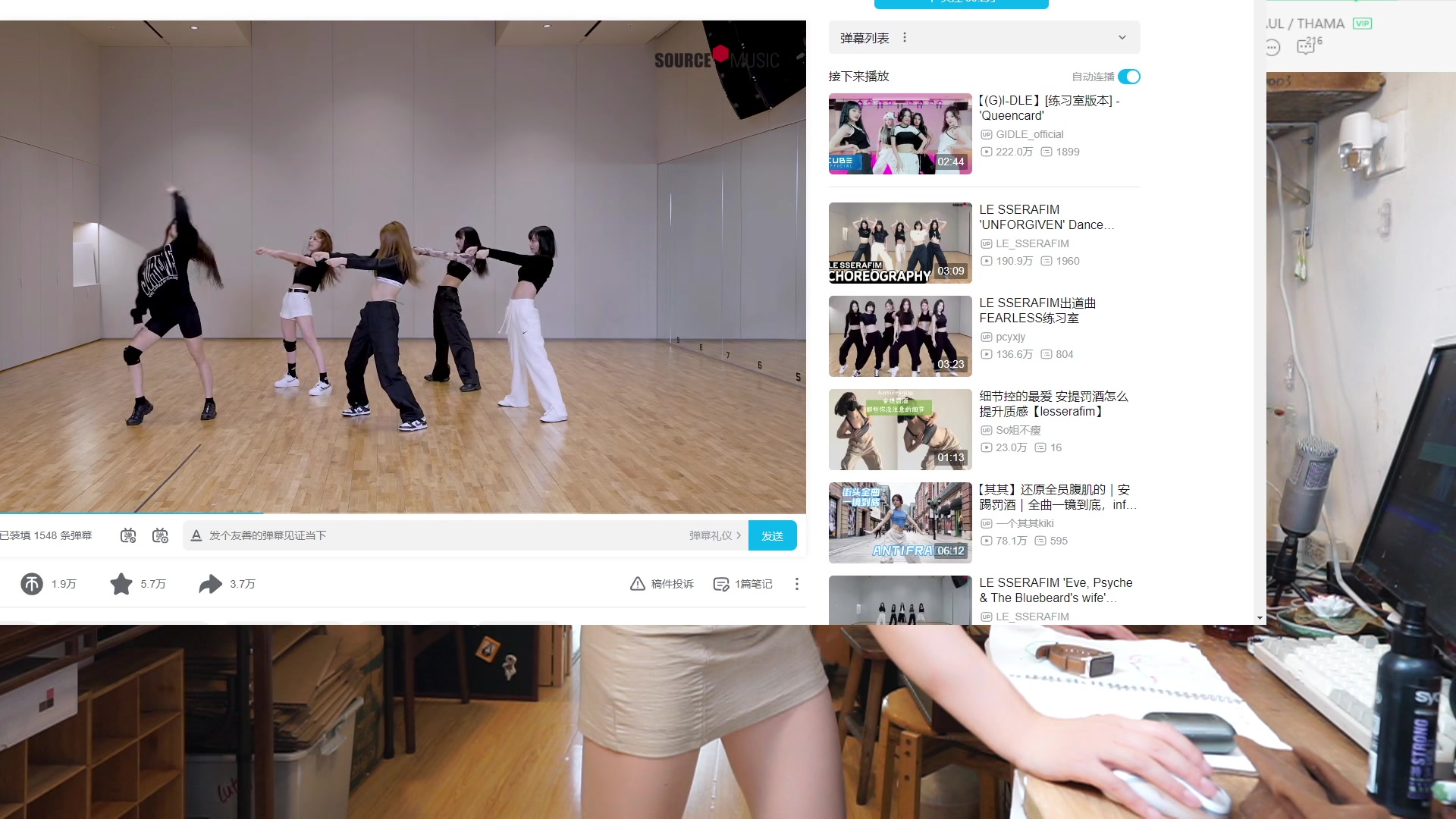This screenshot has height=819, width=1456.
Task: Click the 发送 send button
Action: [772, 535]
